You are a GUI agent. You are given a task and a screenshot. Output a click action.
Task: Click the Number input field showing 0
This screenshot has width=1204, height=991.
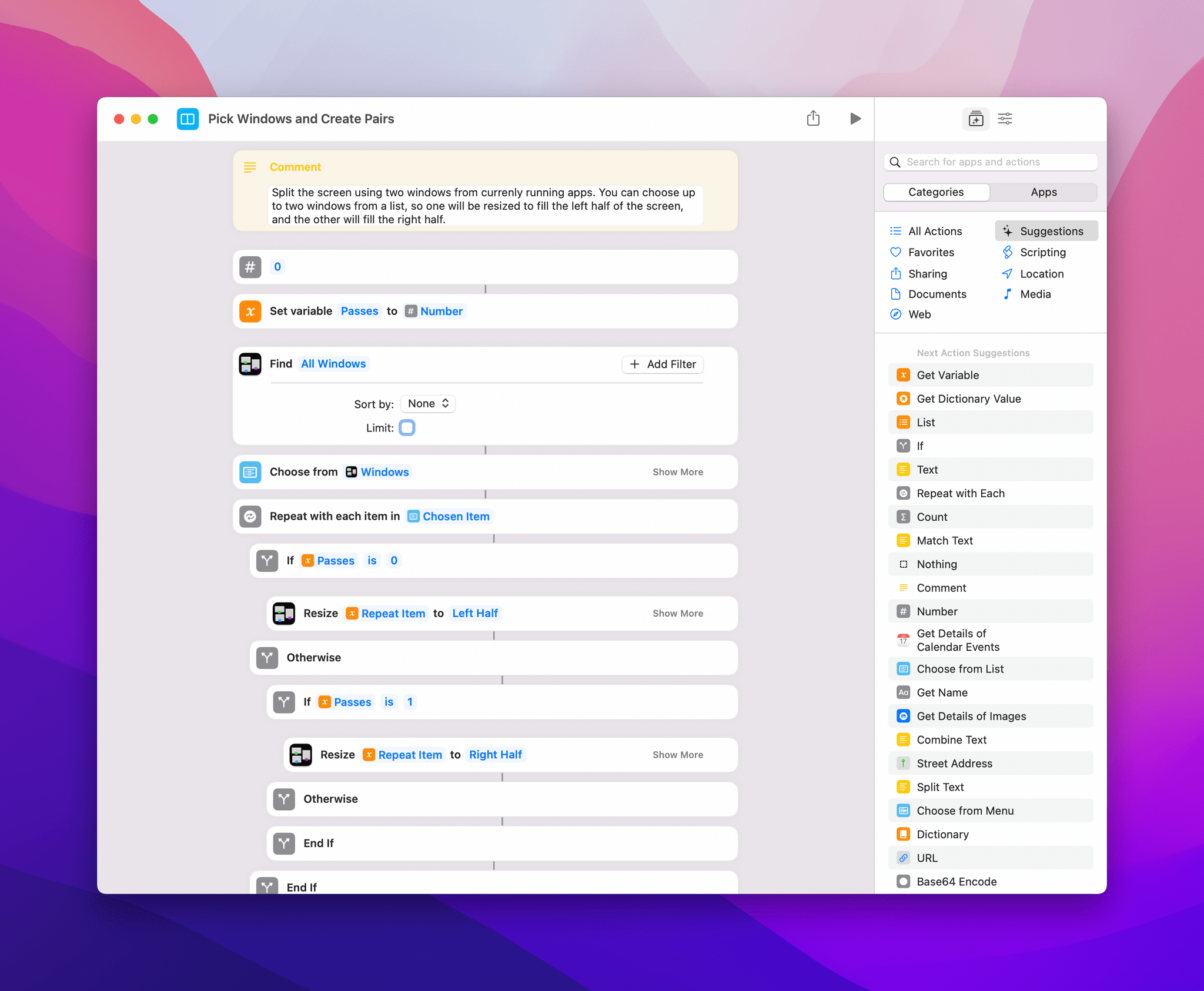pyautogui.click(x=279, y=266)
